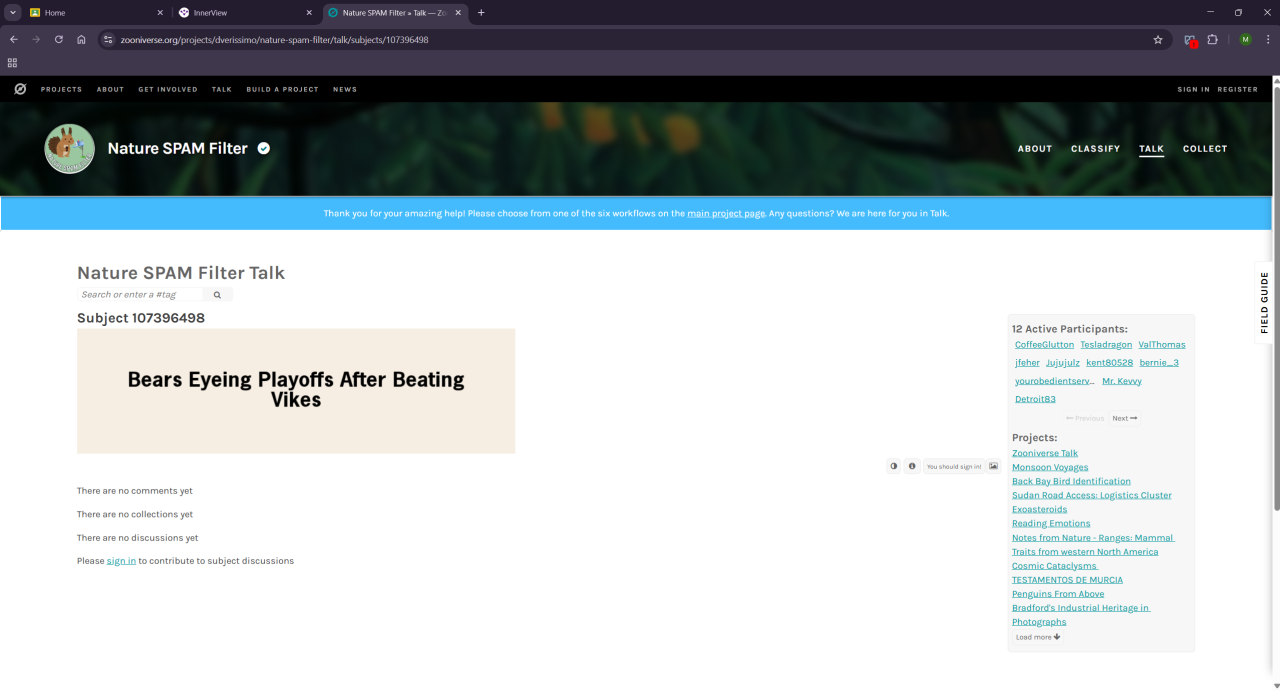Viewport: 1280px width, 691px height.
Task: Open participant CoffeeGlutton's profile
Action: coord(1044,345)
